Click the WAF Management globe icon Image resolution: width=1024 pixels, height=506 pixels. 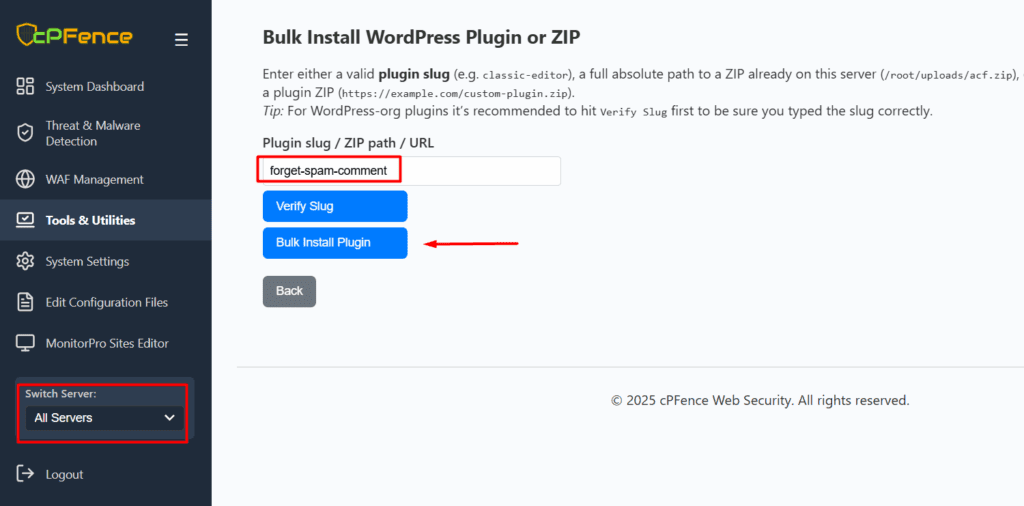26,180
